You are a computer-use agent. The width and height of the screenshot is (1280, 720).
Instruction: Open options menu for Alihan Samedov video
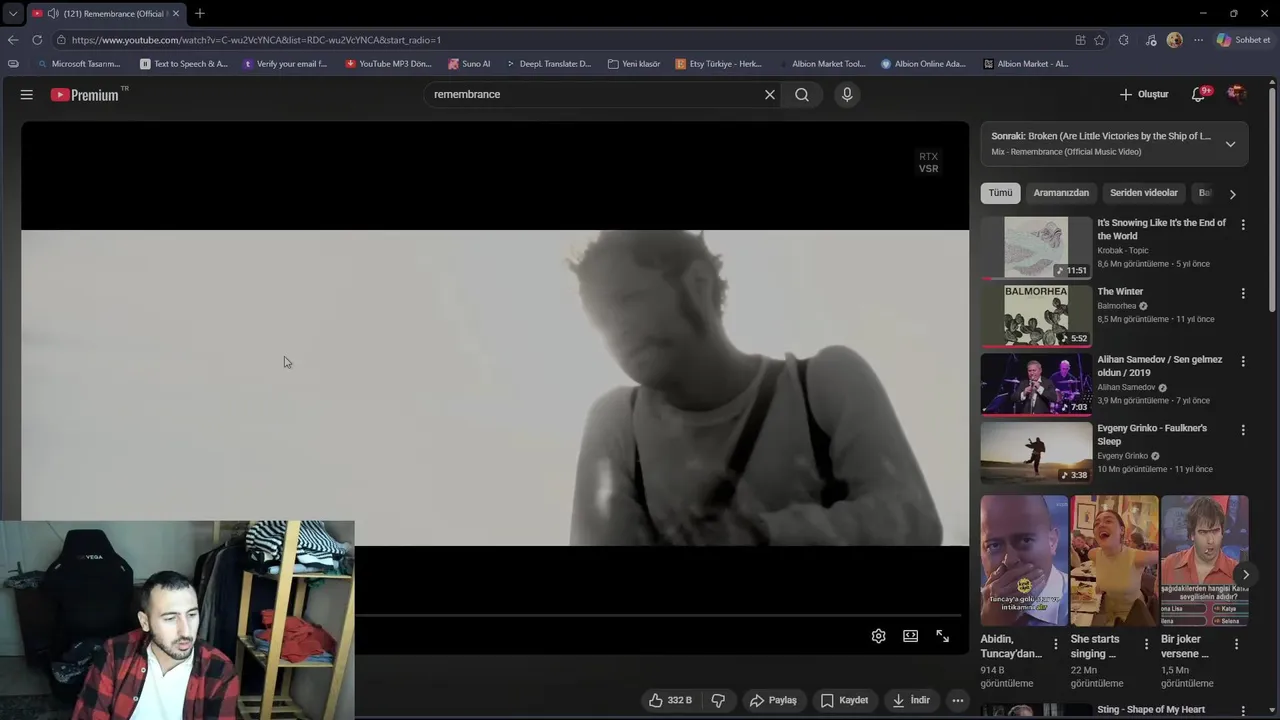point(1243,361)
